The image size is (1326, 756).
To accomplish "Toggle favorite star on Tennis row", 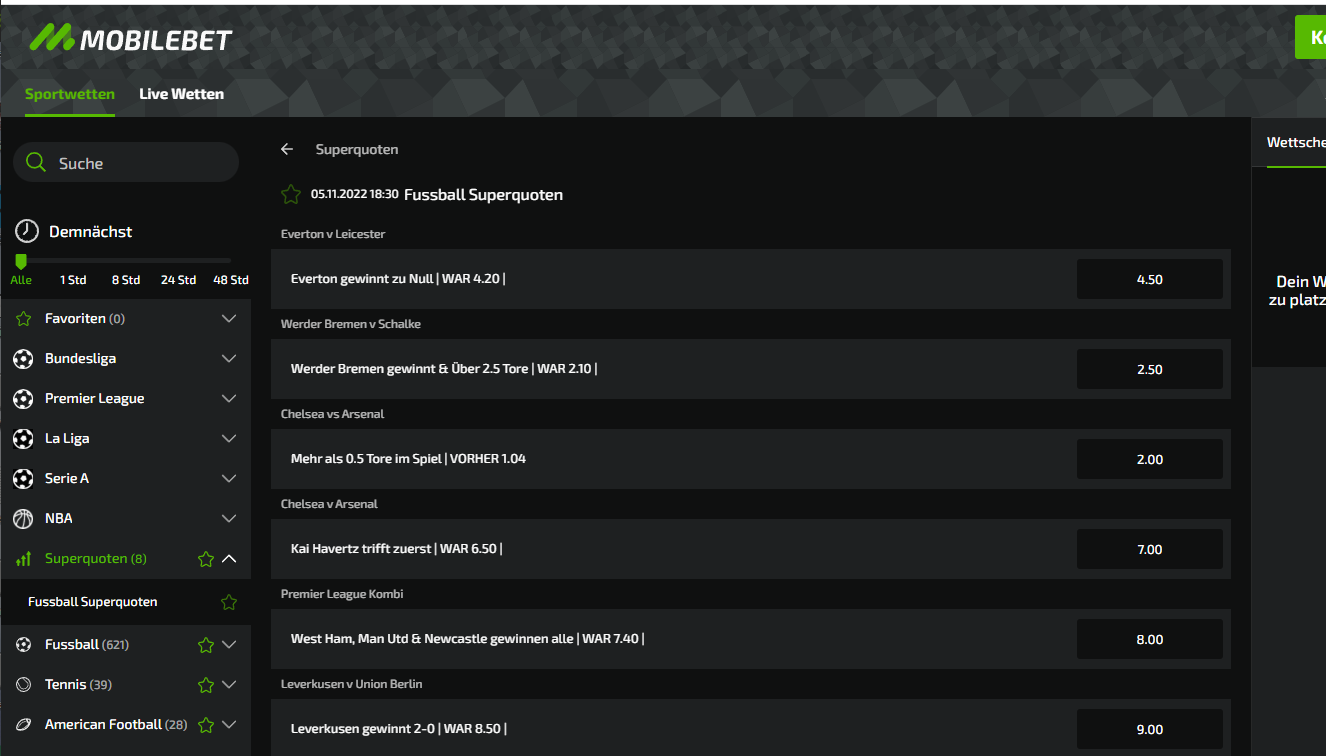I will (206, 685).
